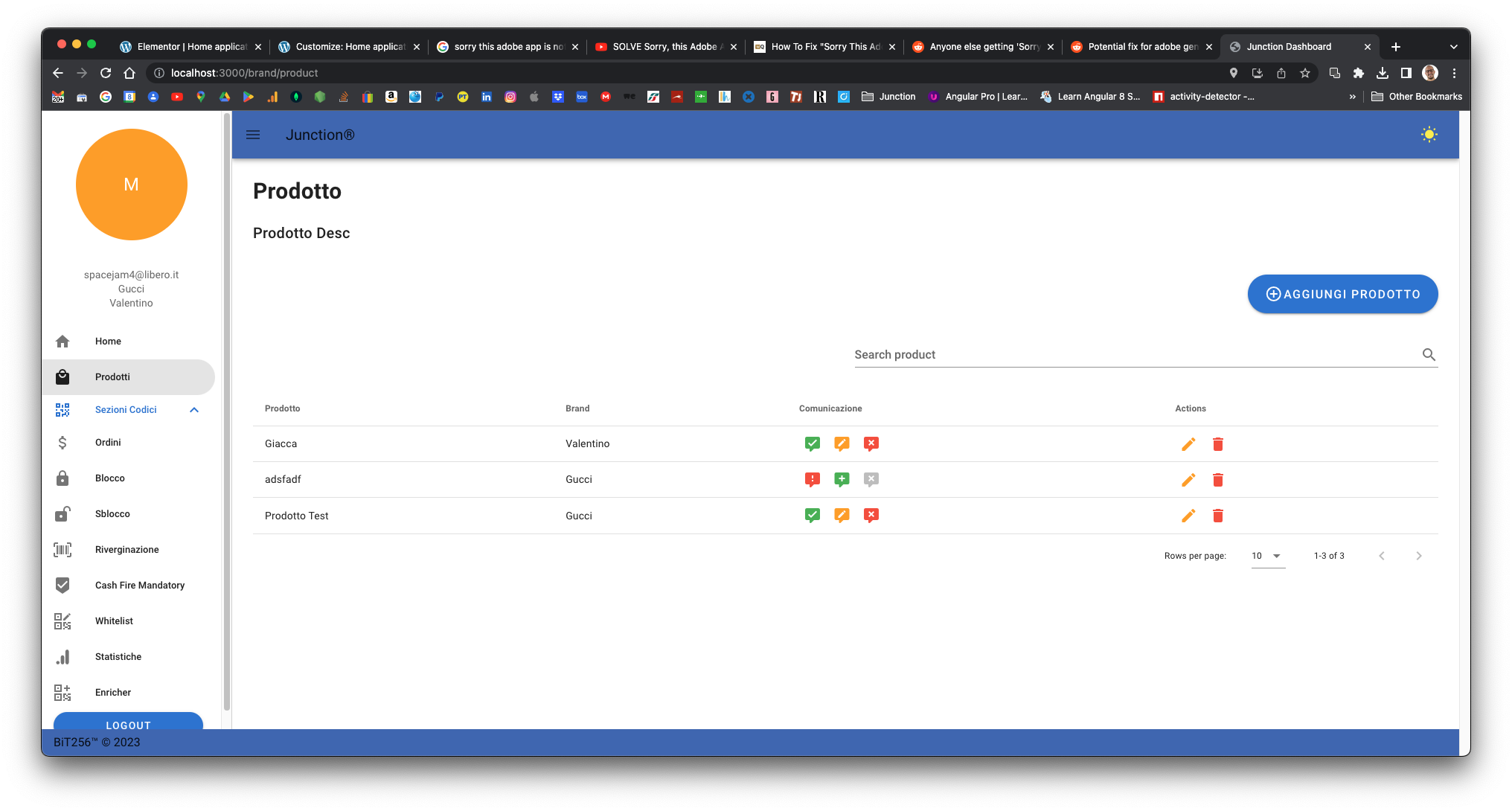Click red alert message icon for adsfadf
The image size is (1512, 811).
tap(813, 480)
